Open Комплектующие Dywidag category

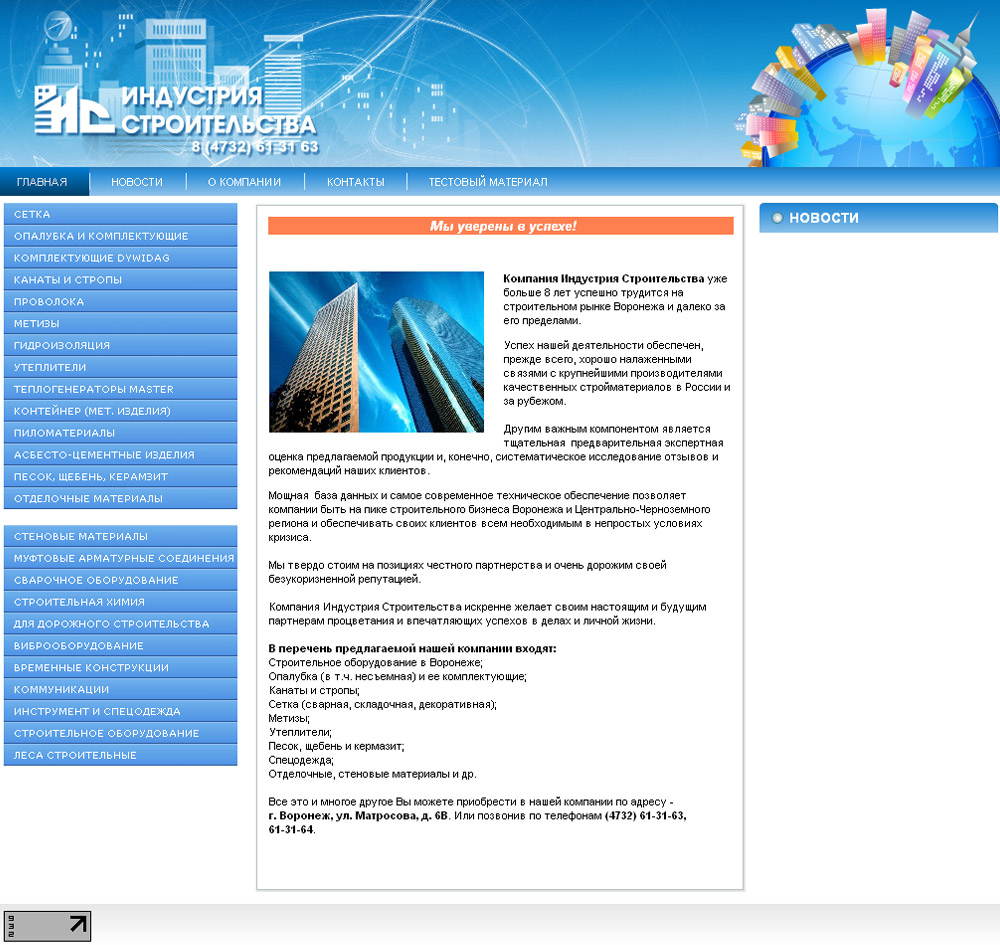[x=121, y=258]
